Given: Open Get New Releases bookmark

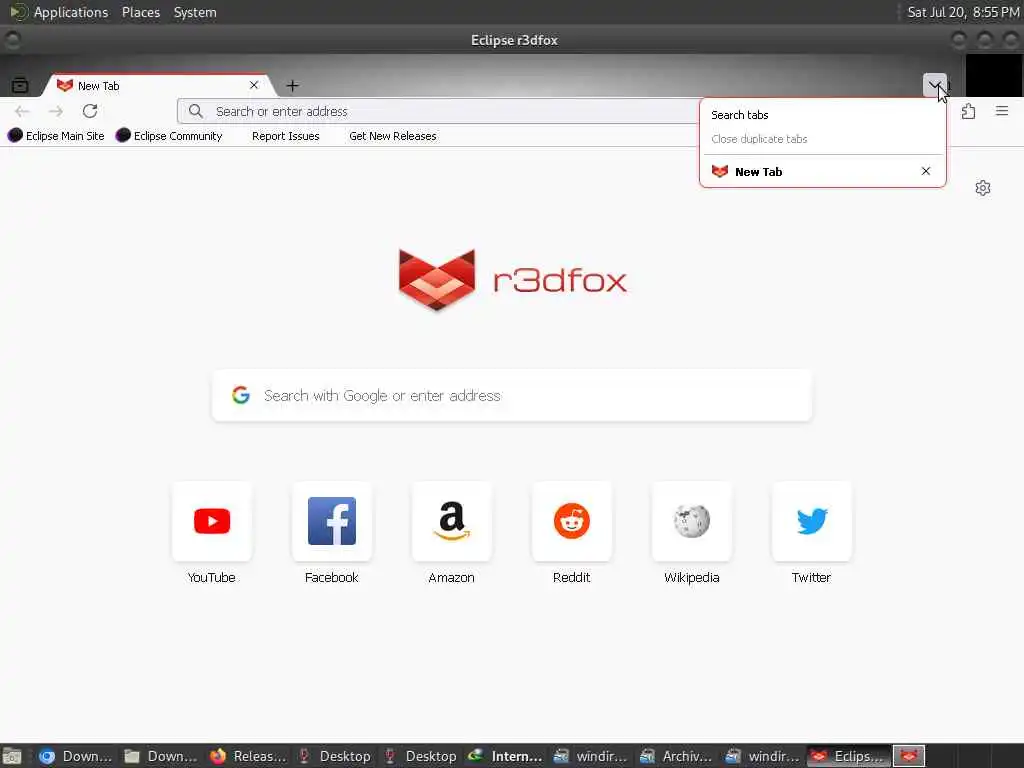Looking at the screenshot, I should (392, 136).
